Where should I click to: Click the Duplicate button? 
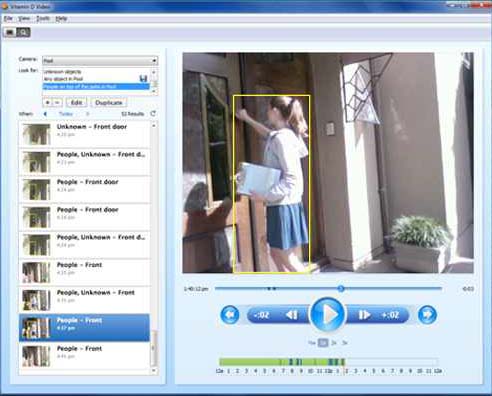[109, 103]
